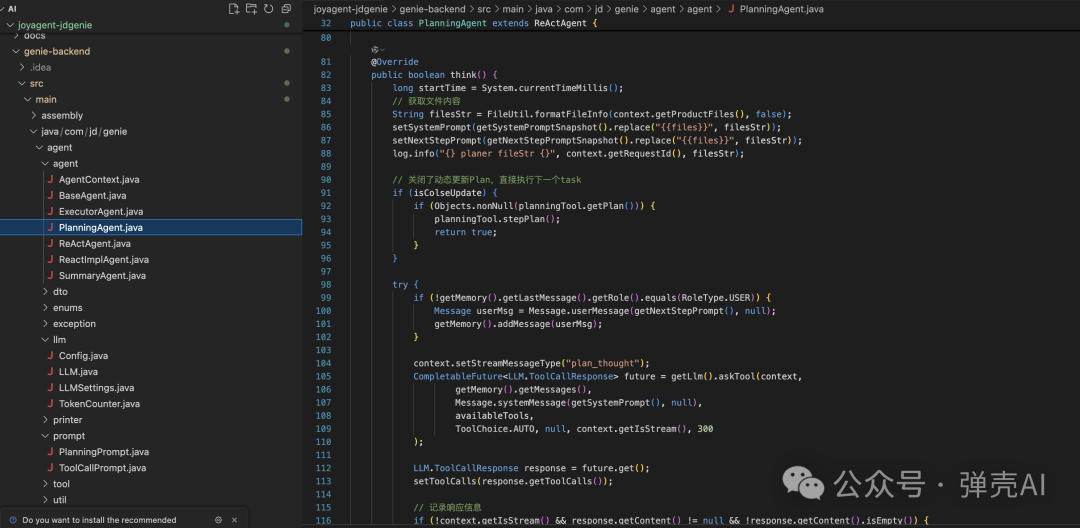Expand the util folder
The height and width of the screenshot is (528, 1080).
tap(45, 500)
